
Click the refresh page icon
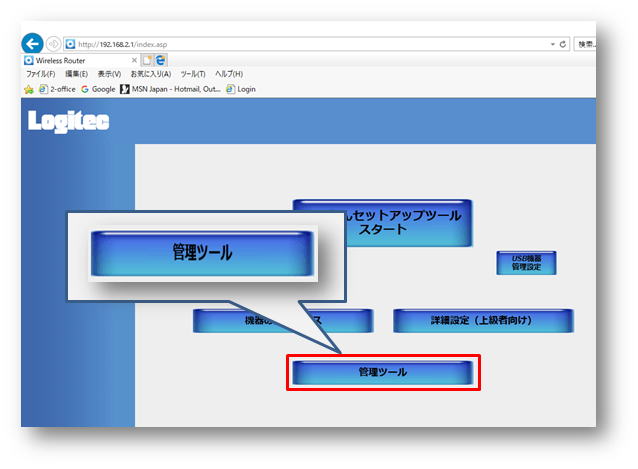point(563,44)
